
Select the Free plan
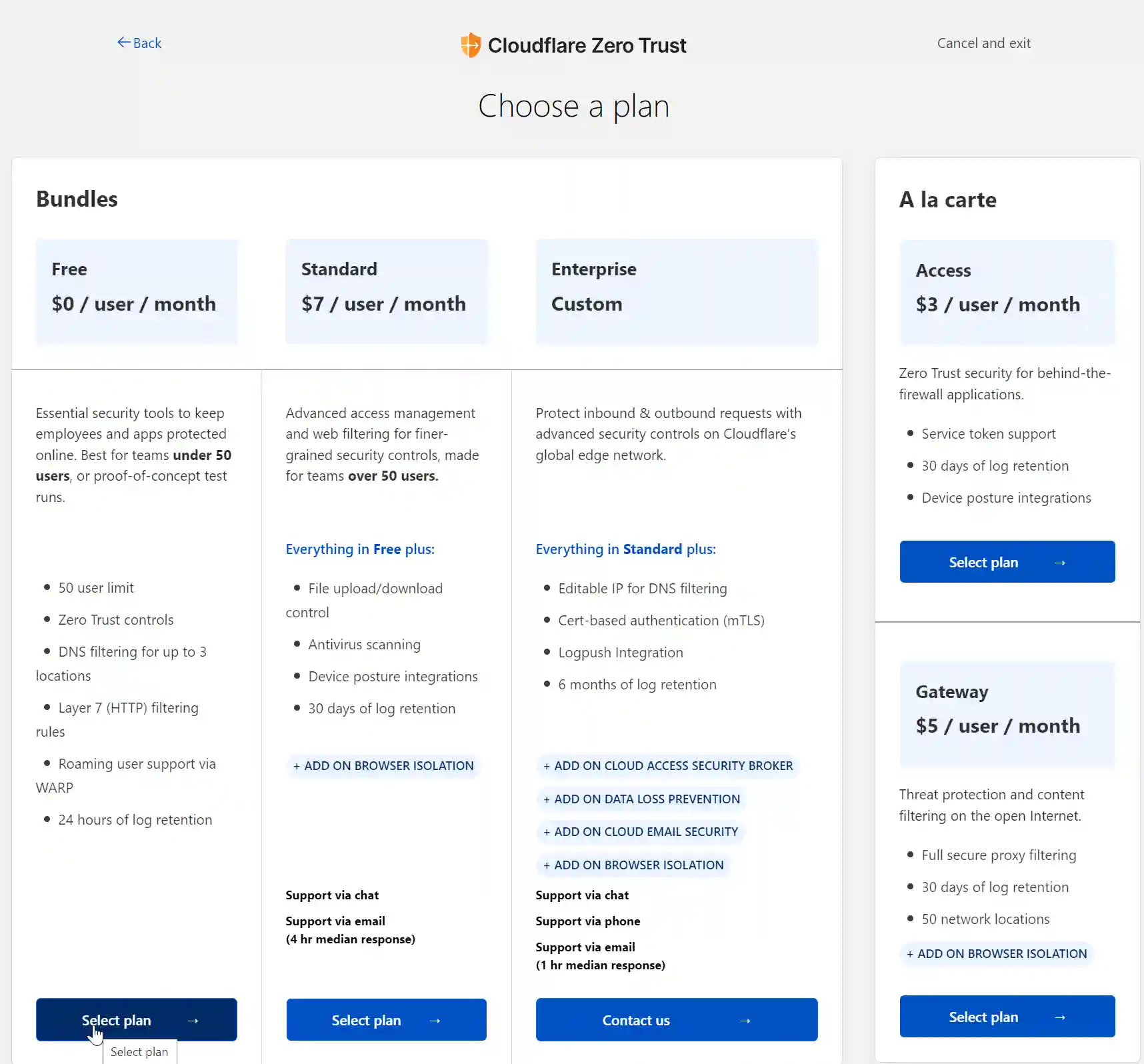136,1019
